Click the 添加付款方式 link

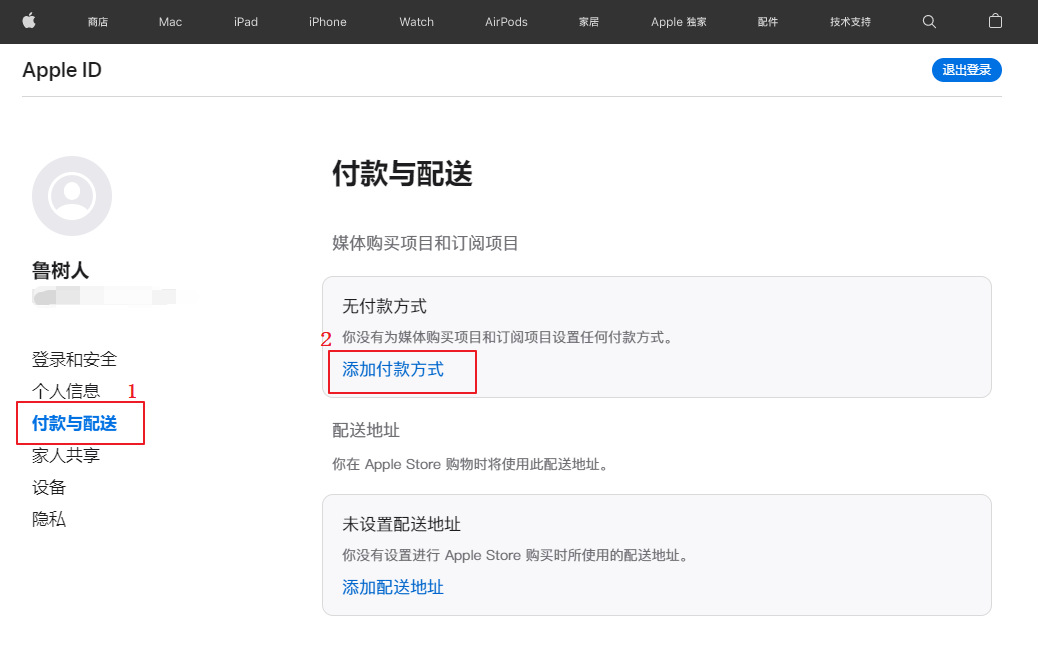tap(393, 369)
